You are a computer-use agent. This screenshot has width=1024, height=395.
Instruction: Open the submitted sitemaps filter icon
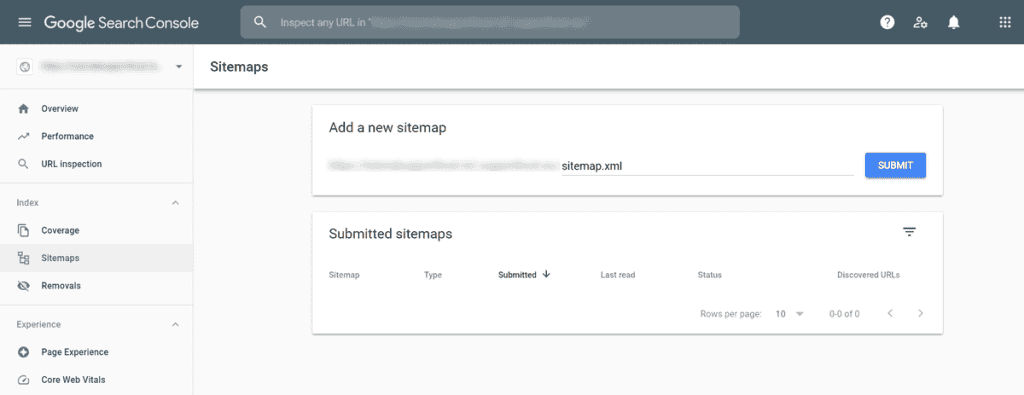pos(910,232)
